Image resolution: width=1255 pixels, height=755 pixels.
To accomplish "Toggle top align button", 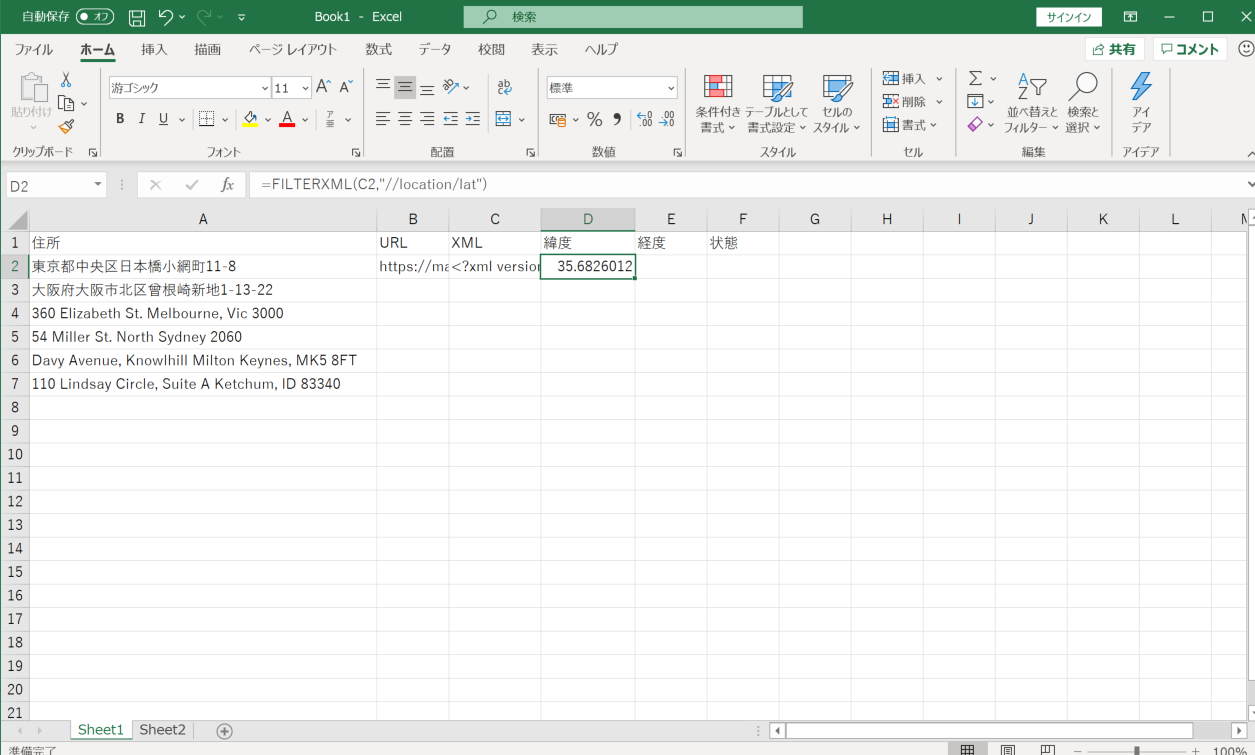I will pyautogui.click(x=383, y=87).
